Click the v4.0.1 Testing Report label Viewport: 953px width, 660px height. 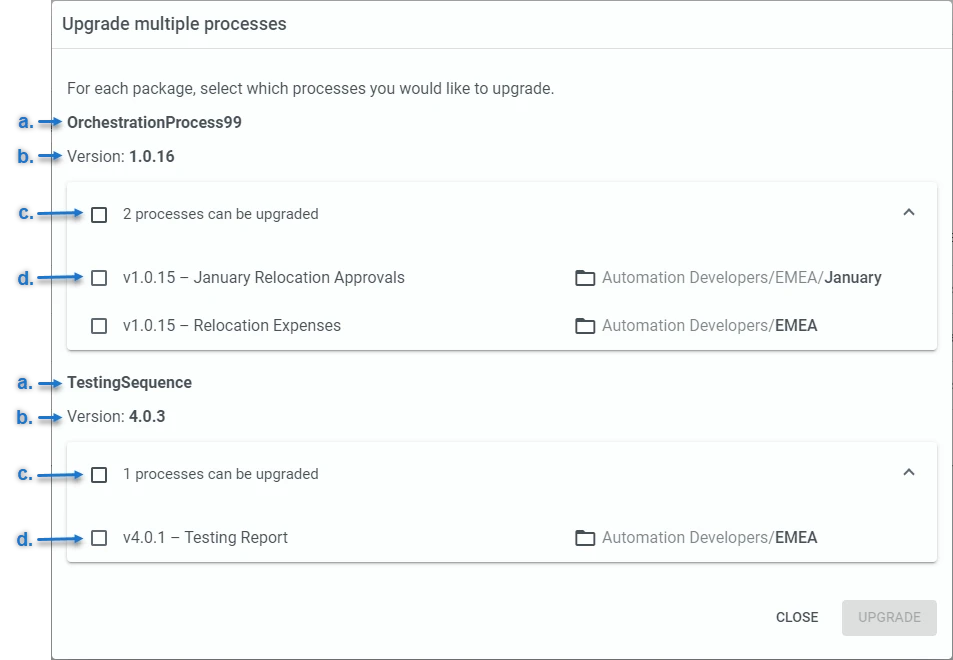205,538
